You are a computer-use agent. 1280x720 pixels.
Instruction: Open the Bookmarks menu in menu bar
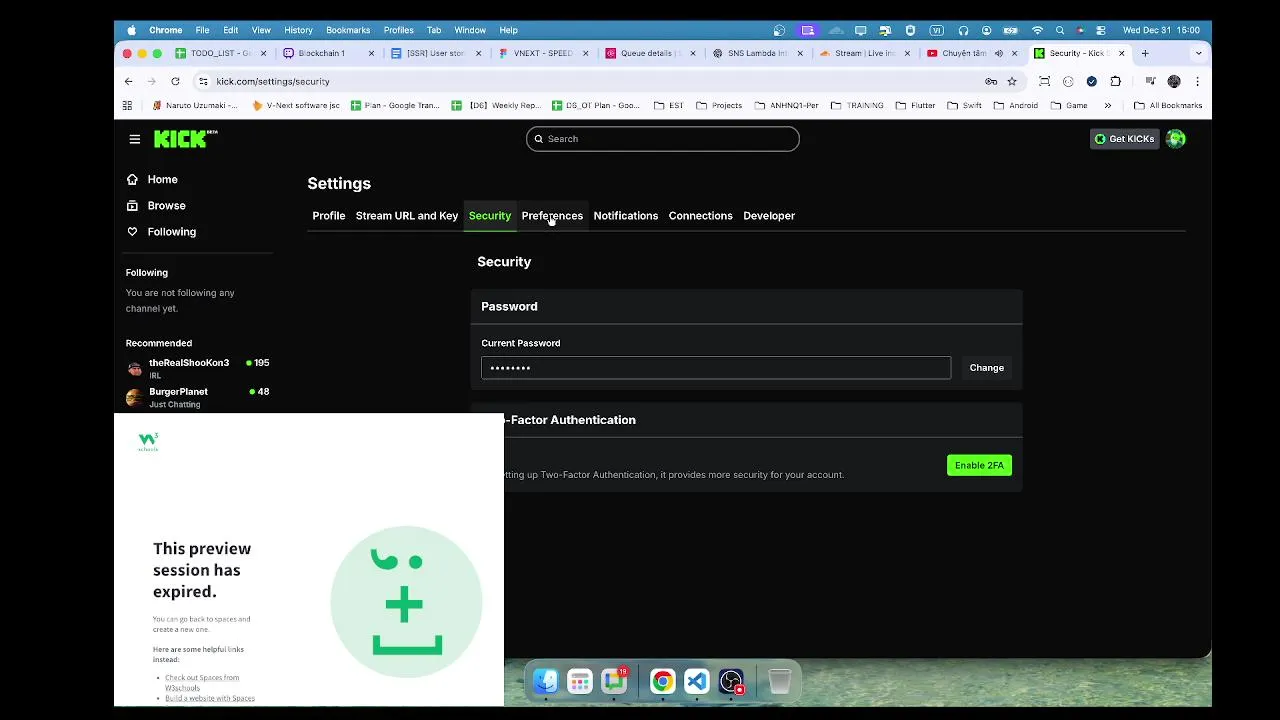coord(348,30)
